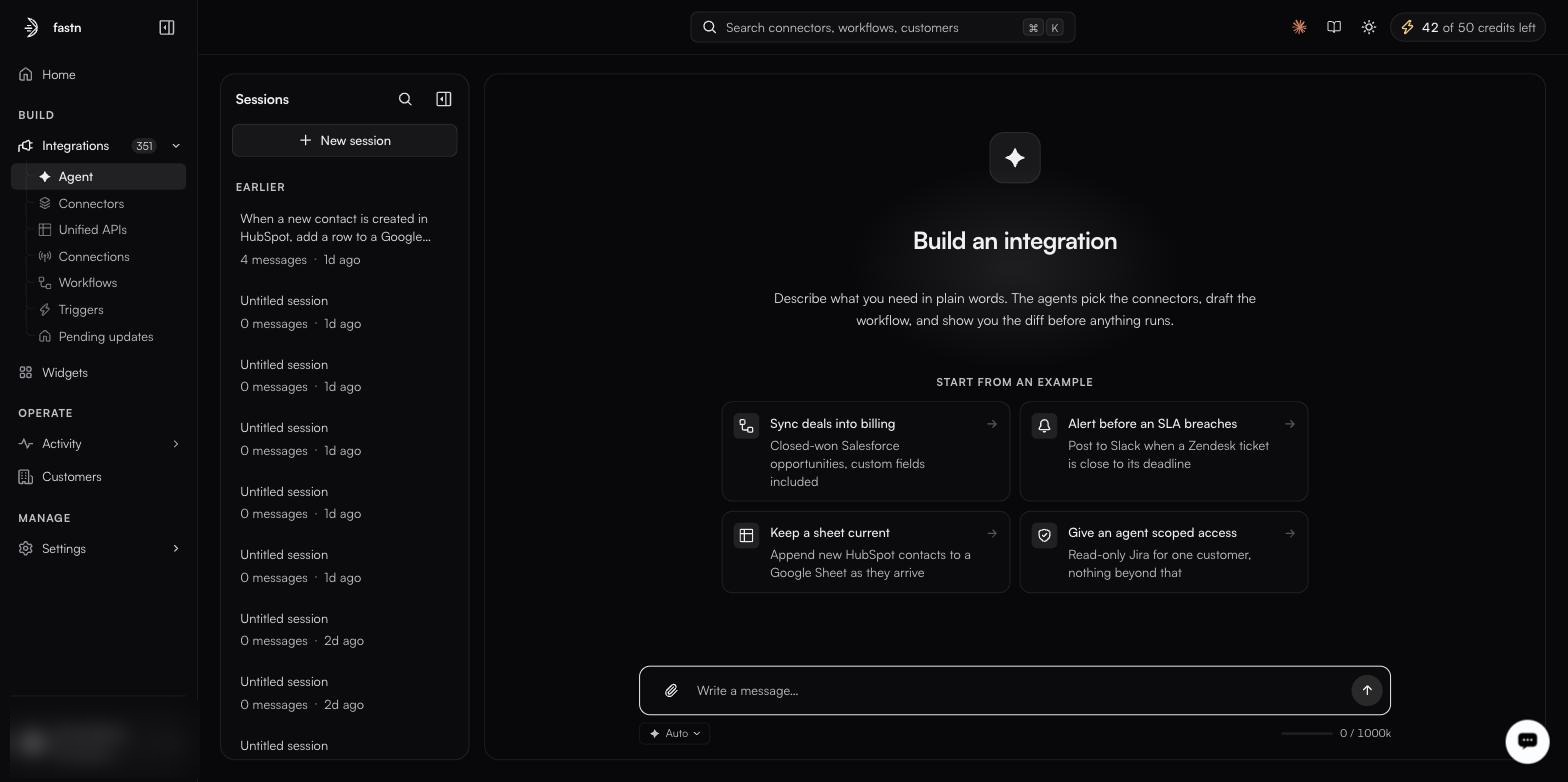Screen dimensions: 1568x782
Task: Click the fastn logo icon
Action: [x=31, y=27]
